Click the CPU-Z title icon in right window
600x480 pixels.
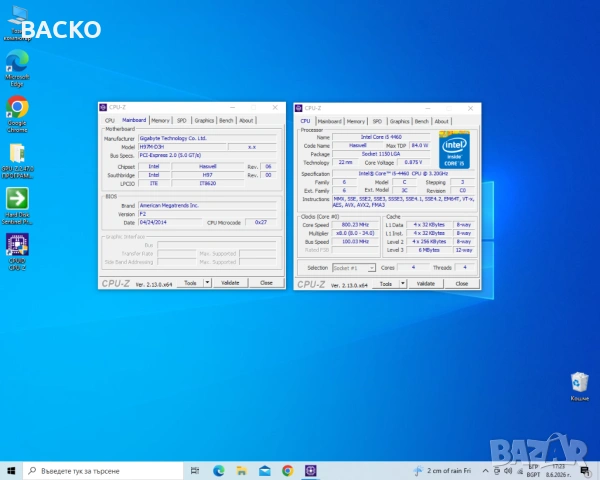(x=298, y=108)
